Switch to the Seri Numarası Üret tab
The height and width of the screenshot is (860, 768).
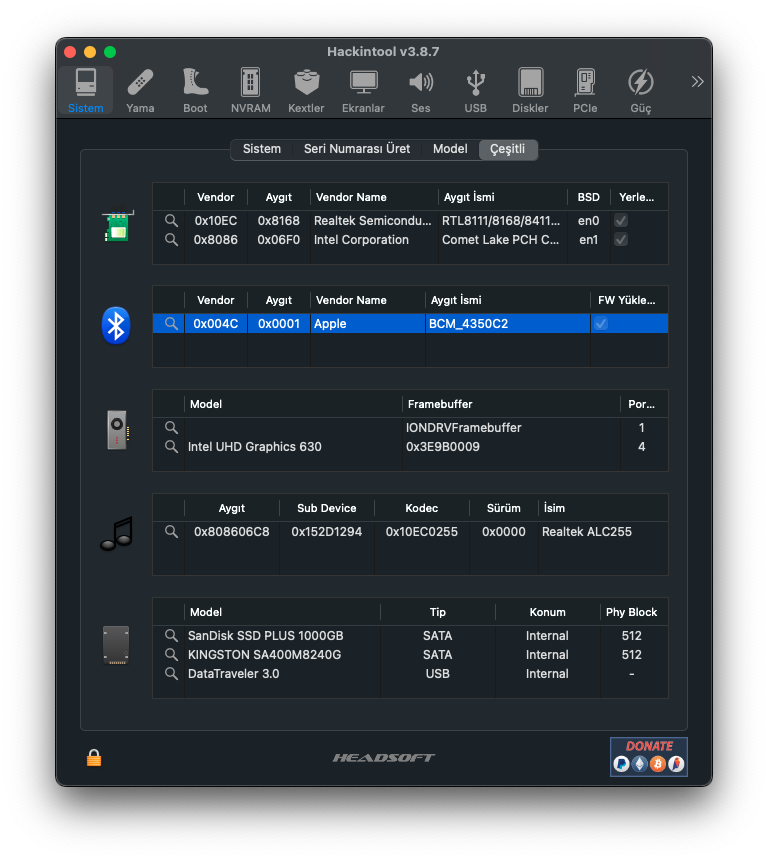(x=357, y=149)
